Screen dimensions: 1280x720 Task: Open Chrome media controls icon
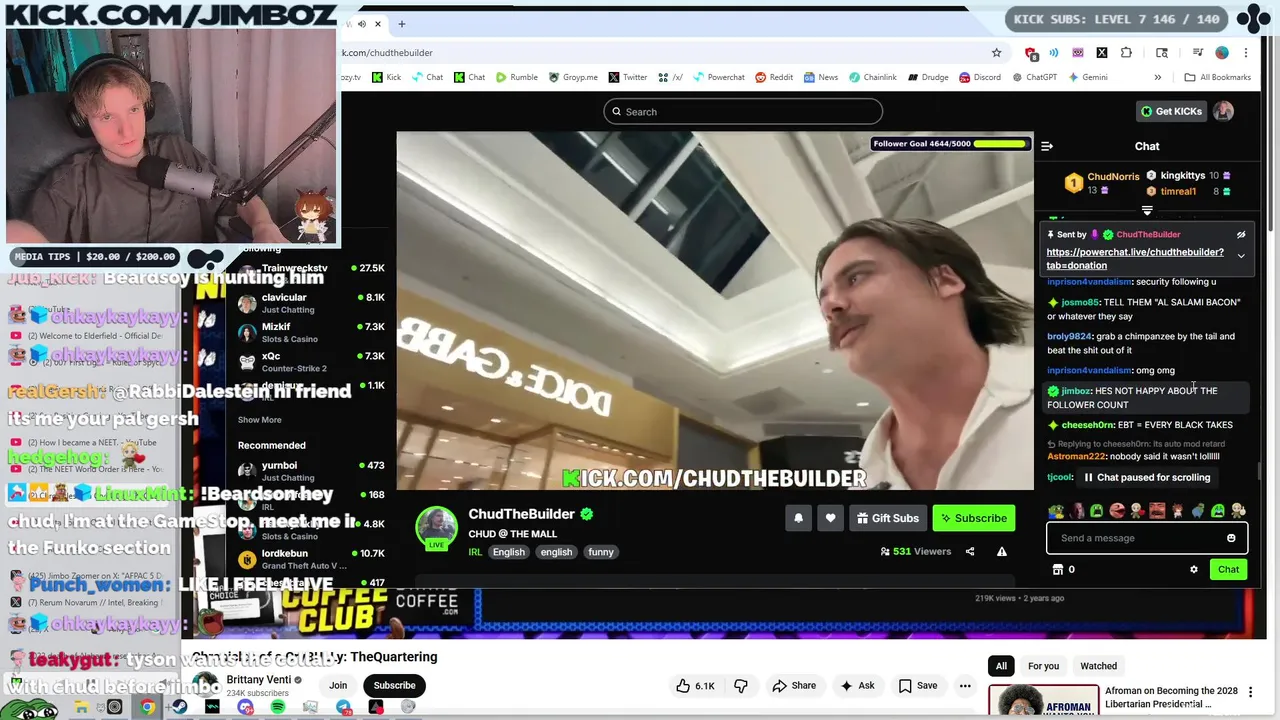pos(1197,53)
